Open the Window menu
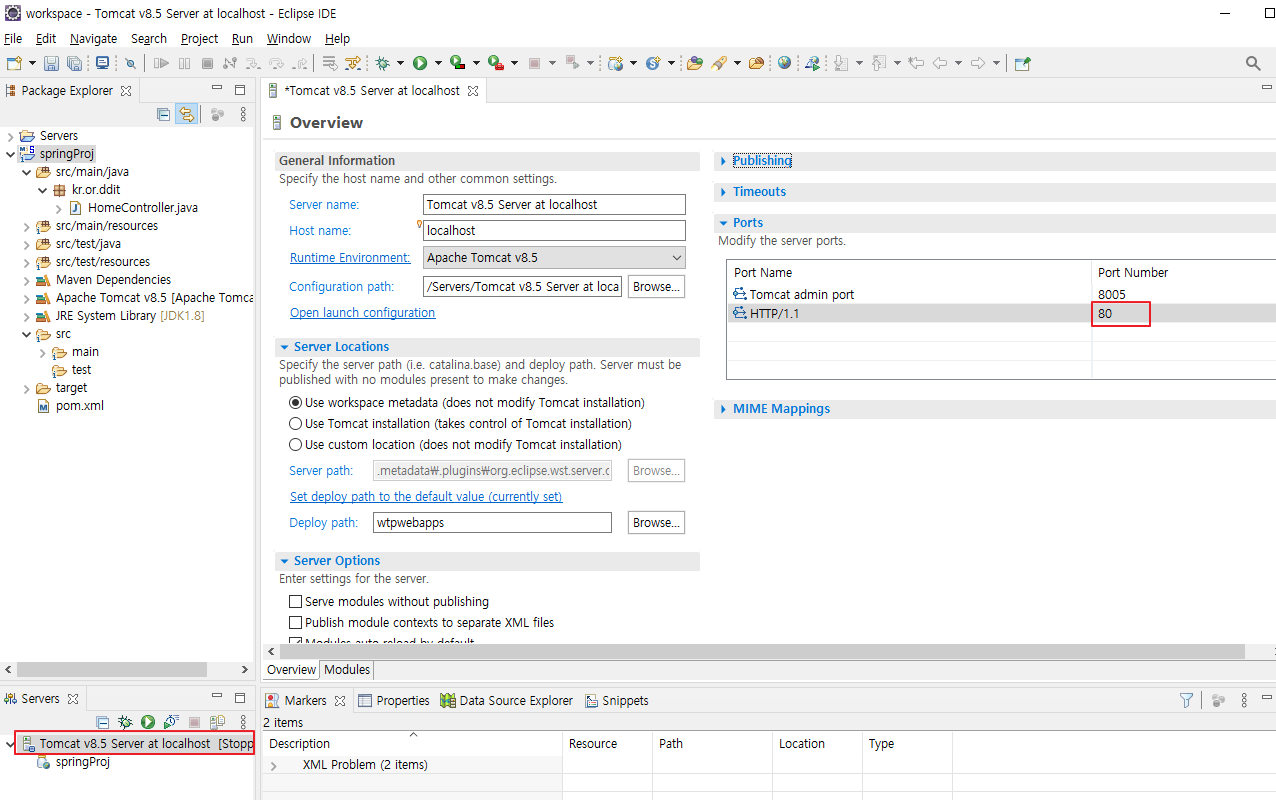Screen dimensions: 1276x800 [289, 38]
